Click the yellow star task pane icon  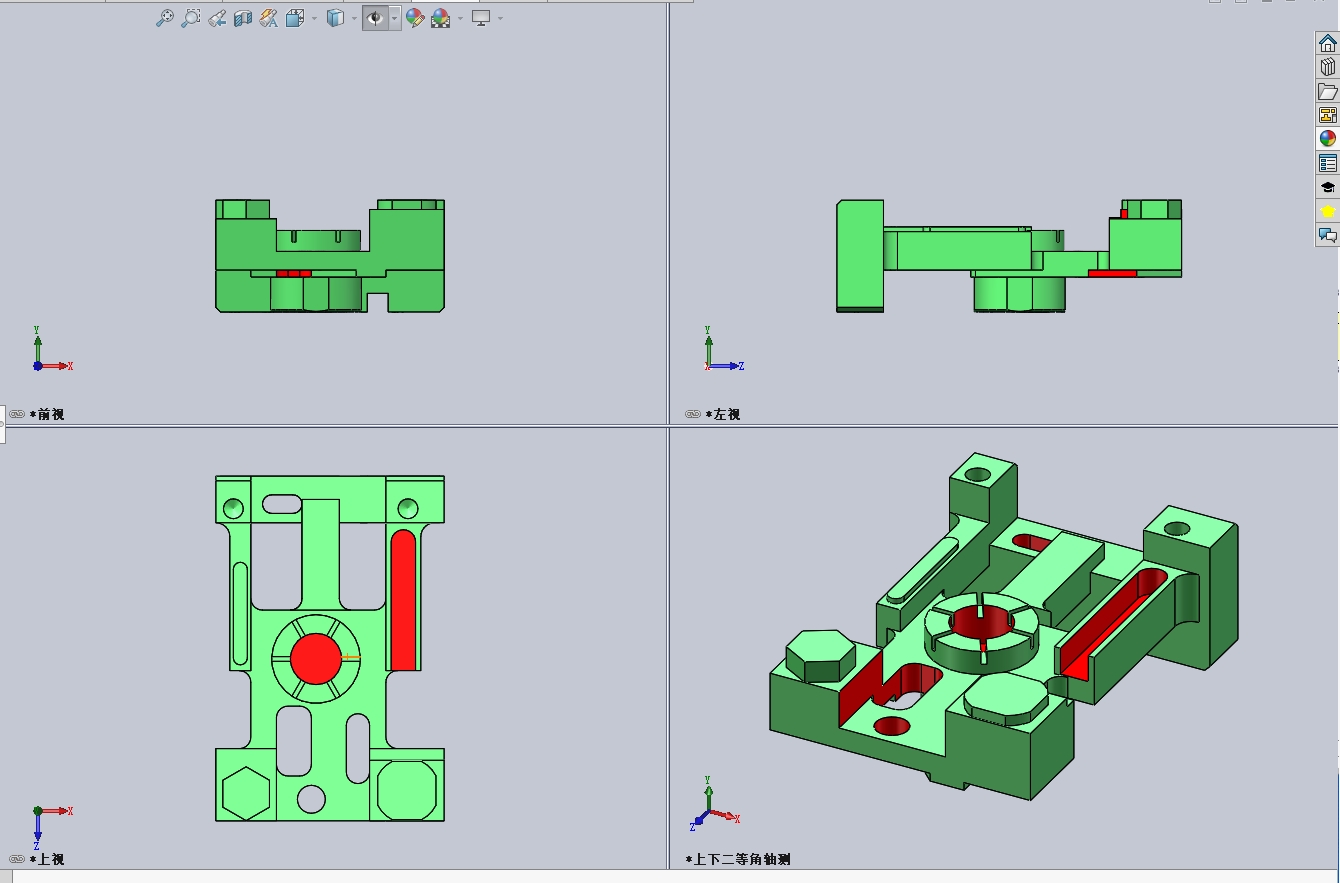[x=1328, y=211]
